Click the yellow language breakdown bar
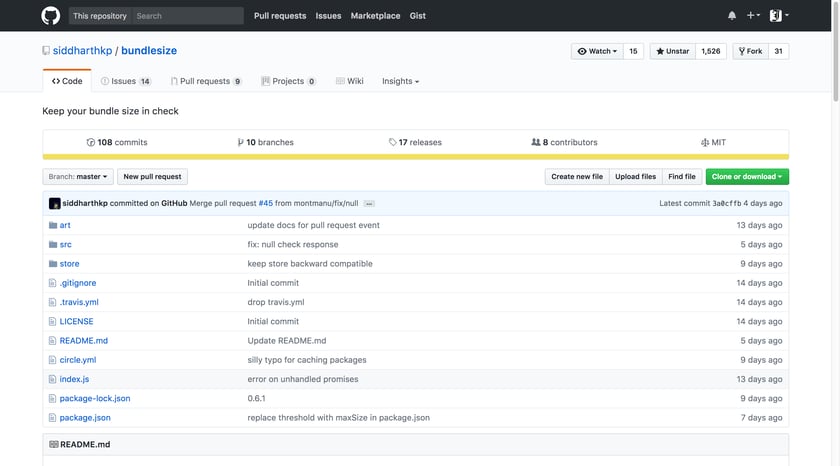Viewport: 840px width, 466px height. point(416,157)
